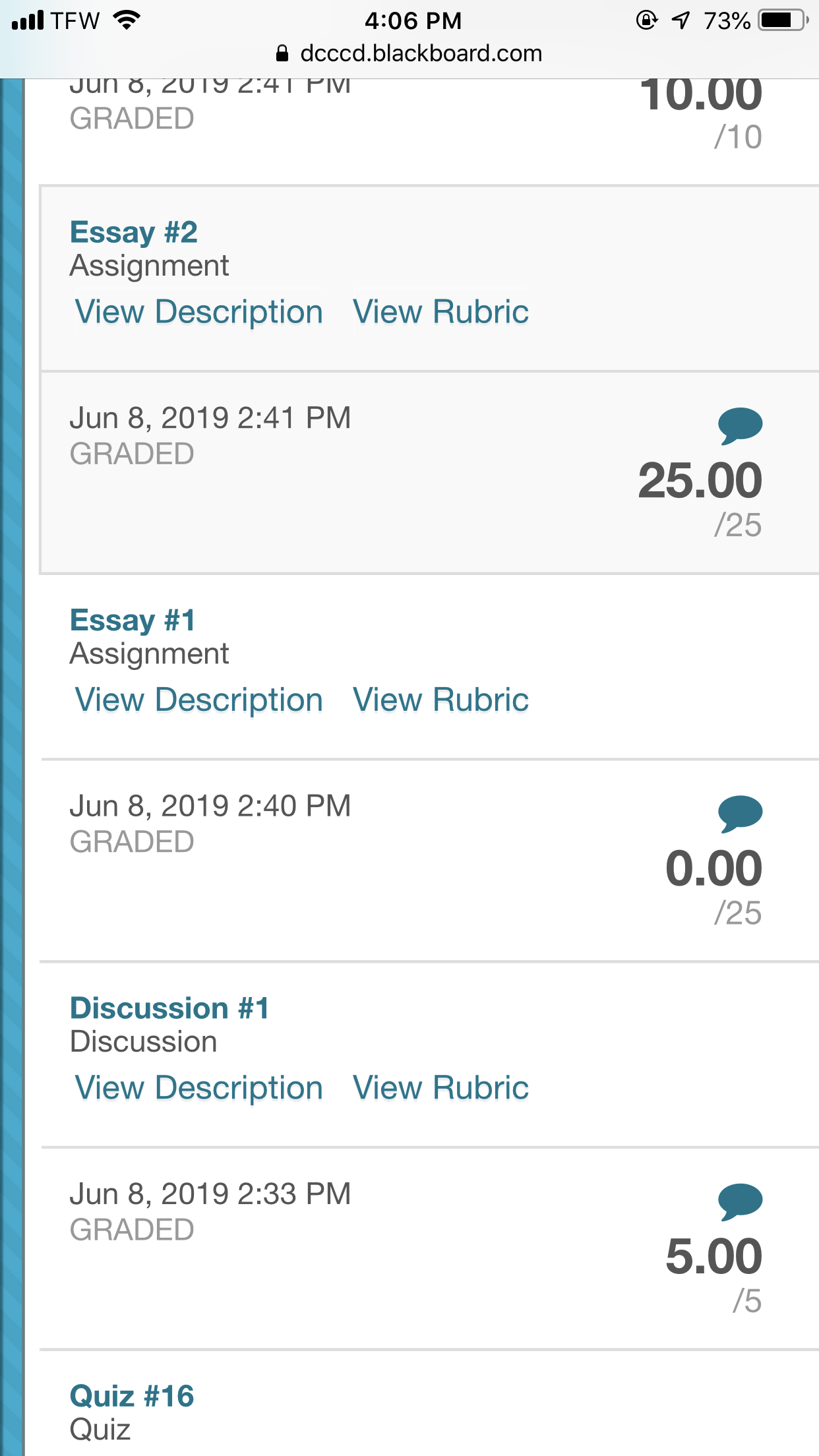
Task: View Description for Essay #1
Action: pyautogui.click(x=198, y=700)
